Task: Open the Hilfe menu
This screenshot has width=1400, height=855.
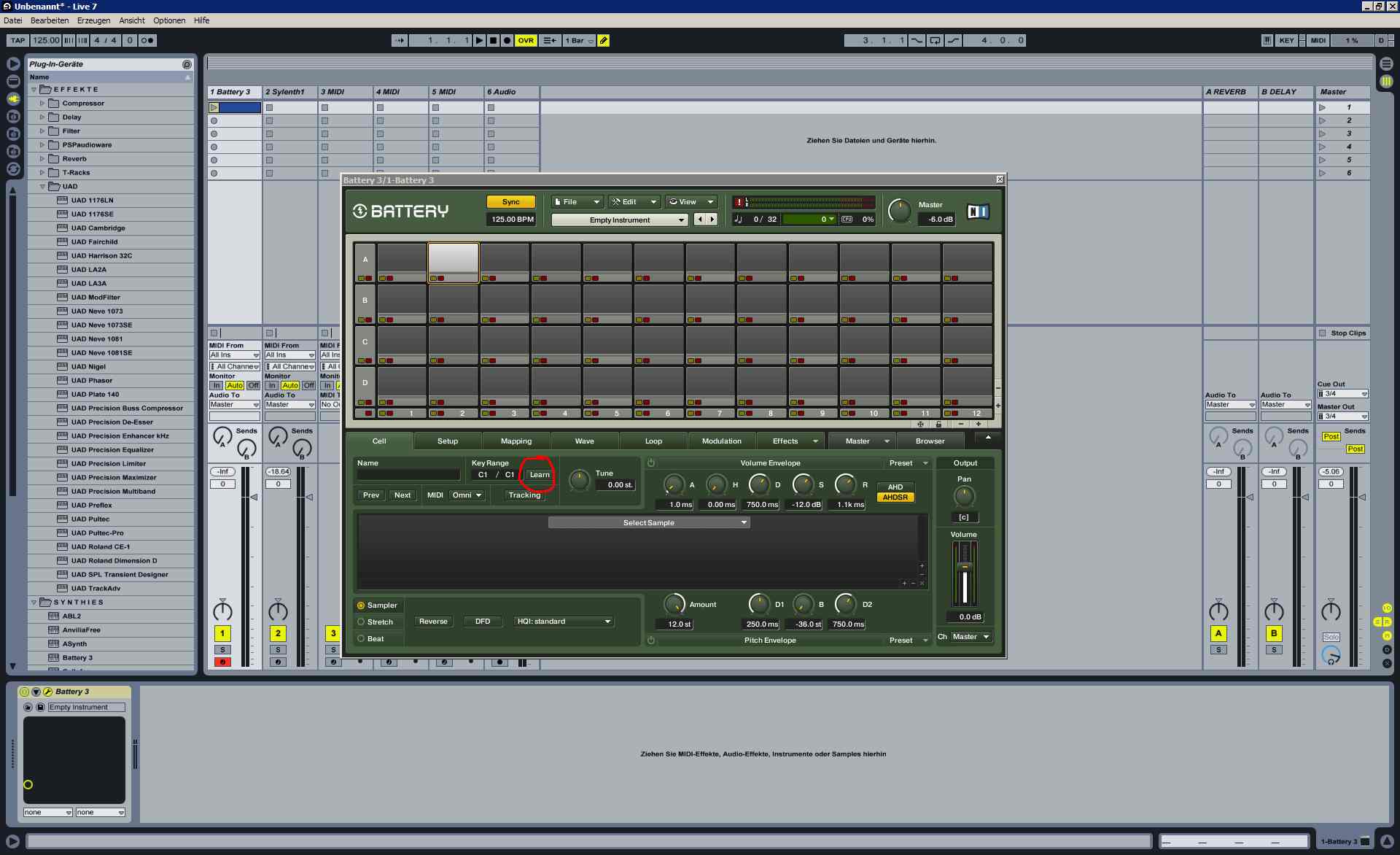Action: [x=202, y=20]
